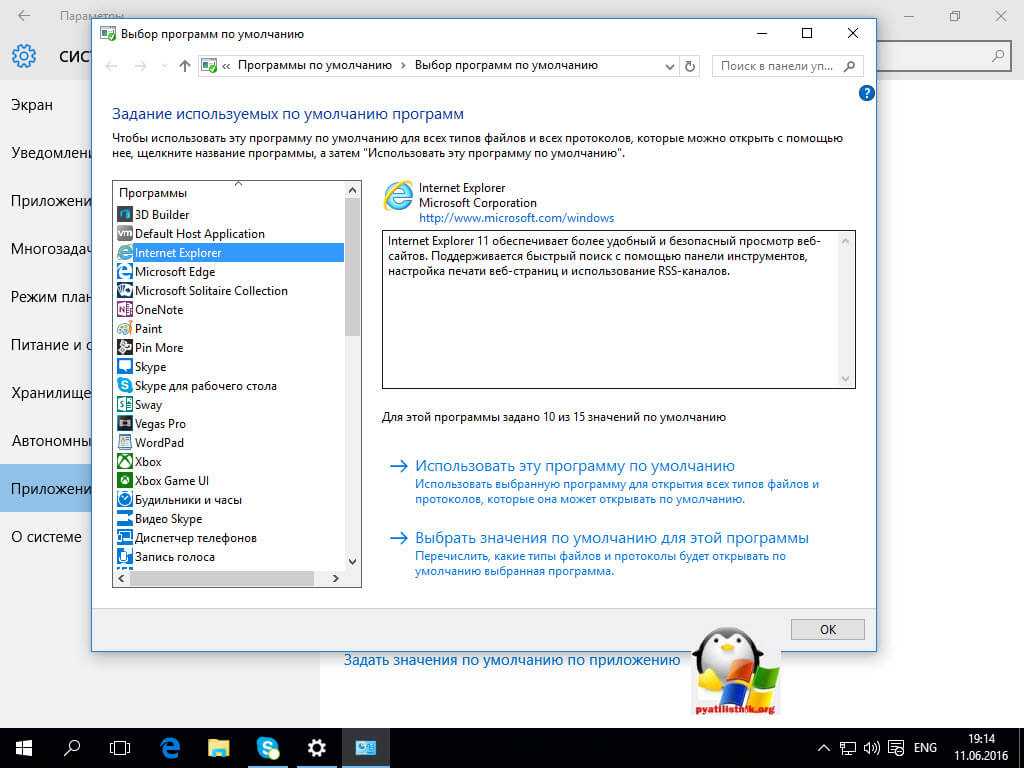The height and width of the screenshot is (768, 1024).
Task: Go up one folder level
Action: (x=184, y=66)
